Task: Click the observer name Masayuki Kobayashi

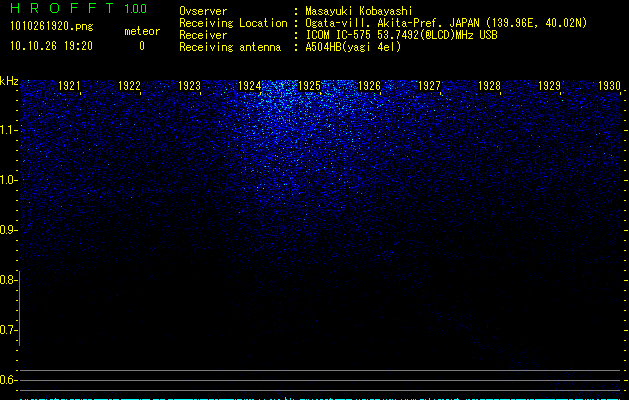Action: coord(359,11)
